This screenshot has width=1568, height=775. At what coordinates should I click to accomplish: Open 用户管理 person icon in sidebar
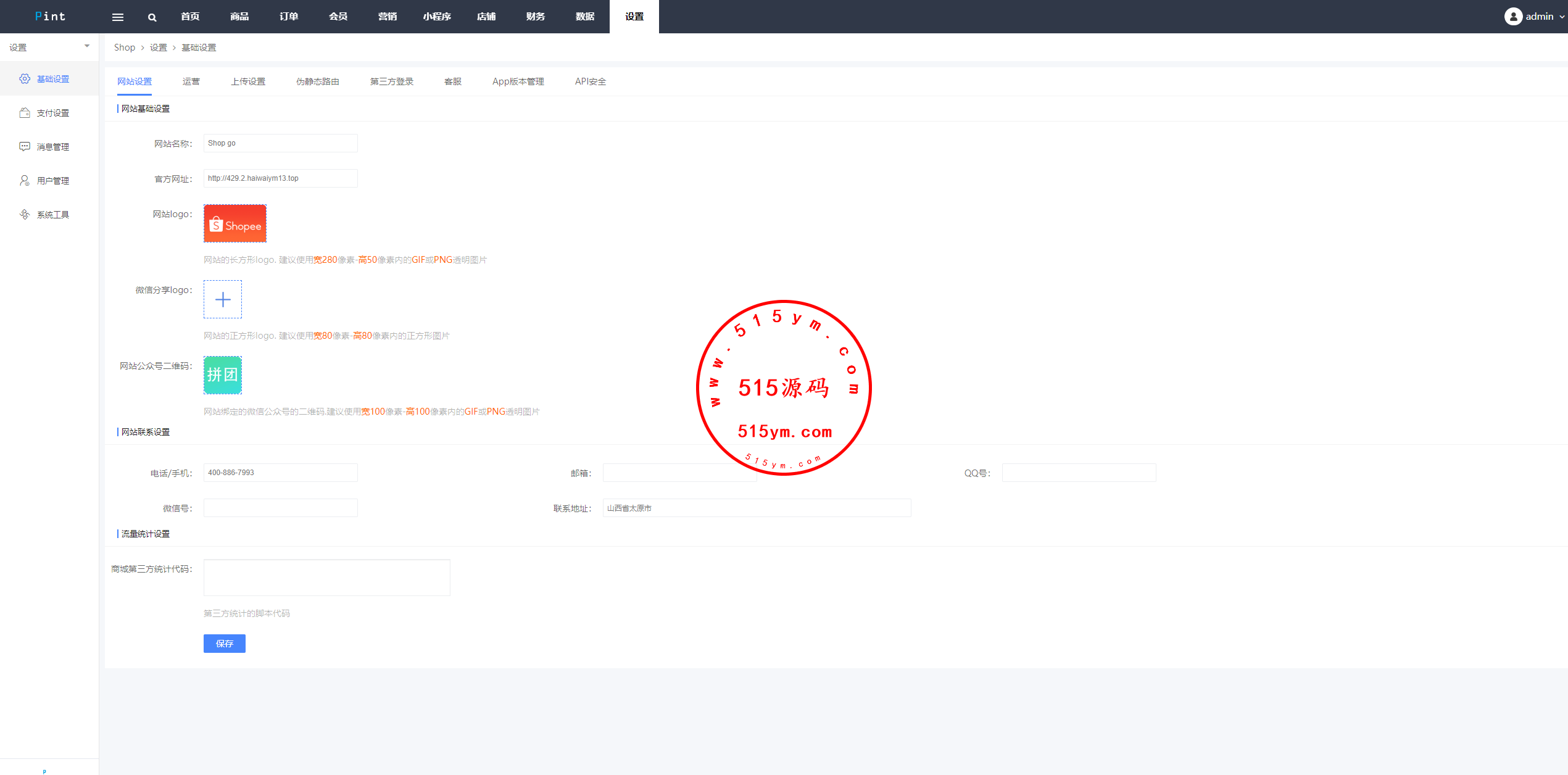click(25, 181)
